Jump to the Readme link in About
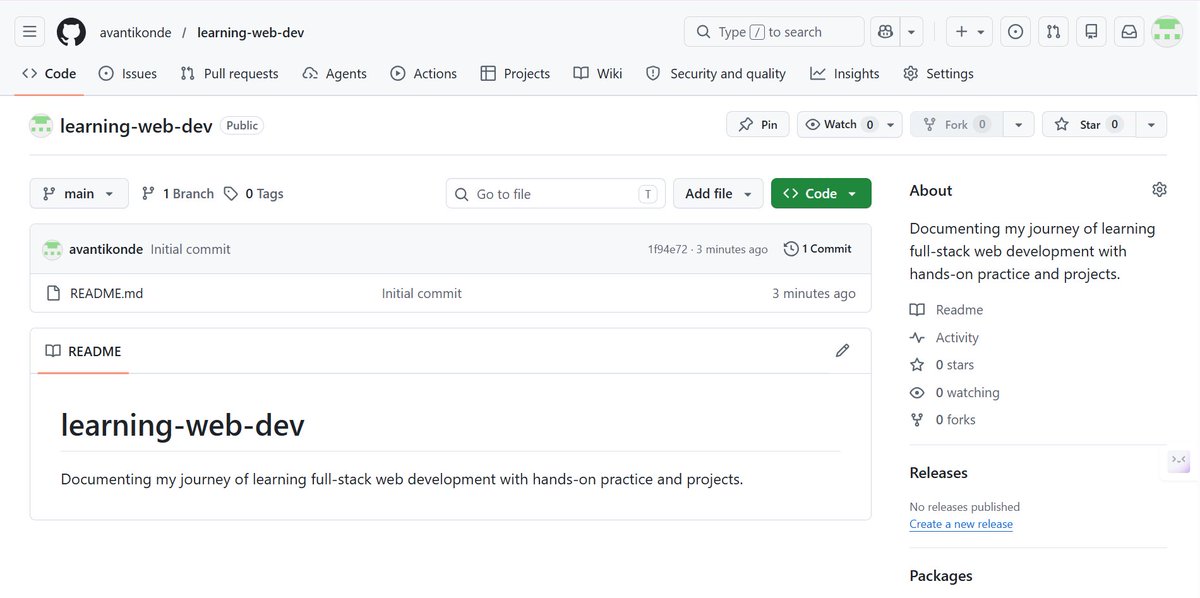 click(946, 310)
